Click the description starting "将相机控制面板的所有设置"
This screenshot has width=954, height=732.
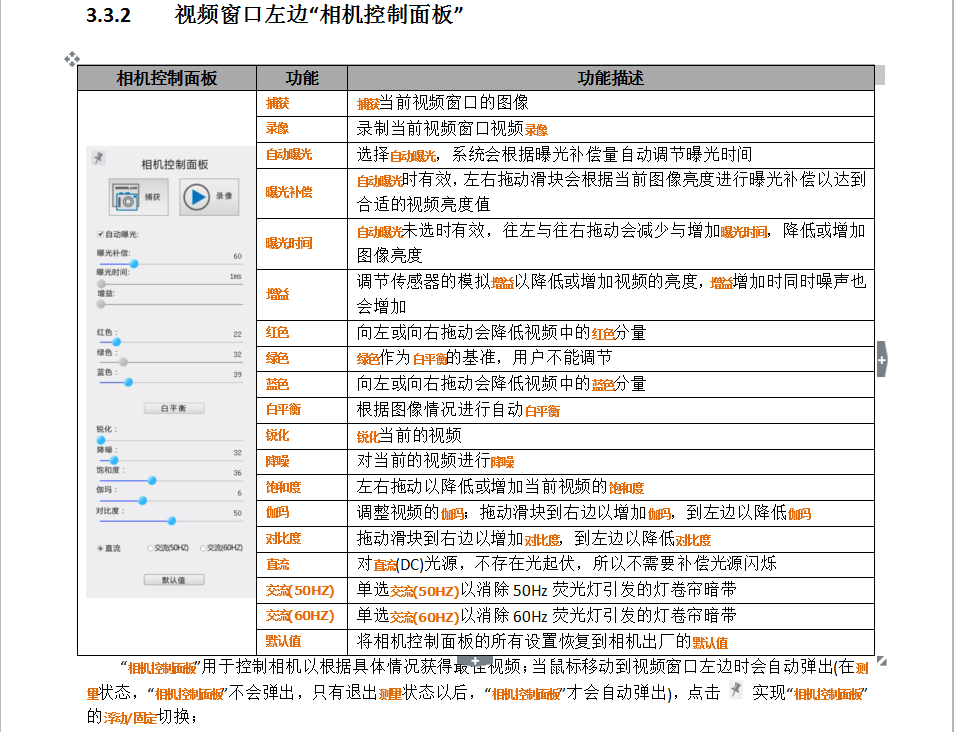coord(542,642)
